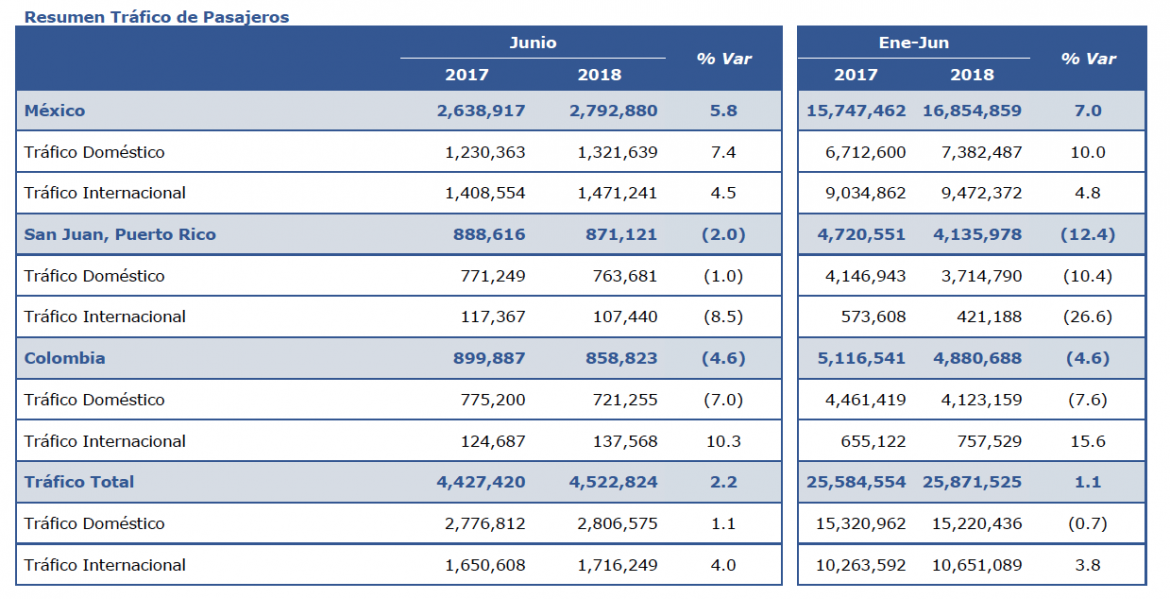Select the San Juan, Puerto Rico row label
The height and width of the screenshot is (599, 1170).
[x=120, y=234]
